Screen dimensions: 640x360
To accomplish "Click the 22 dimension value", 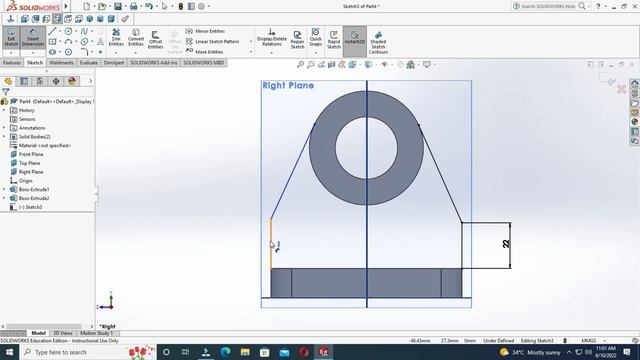I will [x=506, y=244].
